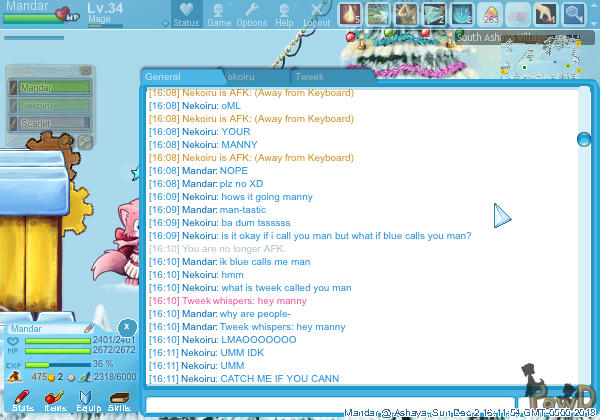Open the Equip panel
The image size is (600, 420).
[x=86, y=401]
